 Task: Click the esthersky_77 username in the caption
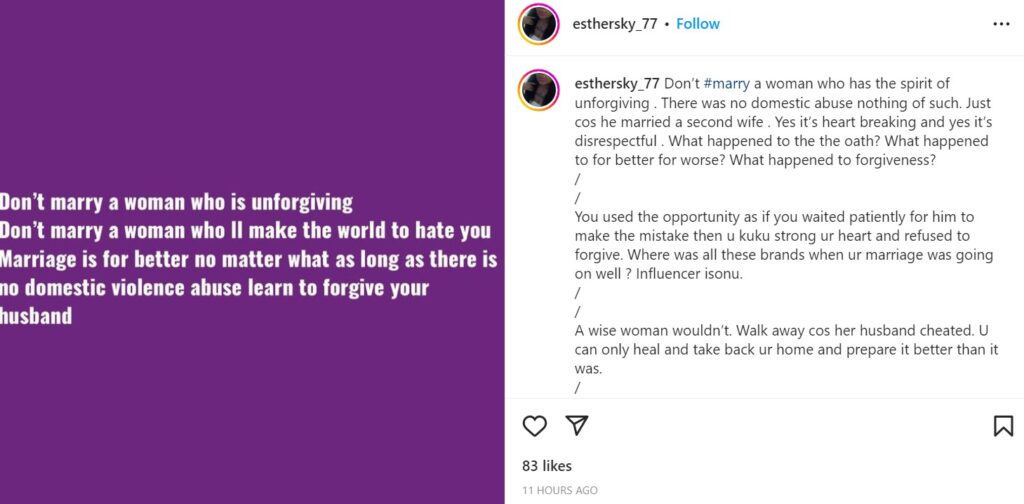[x=617, y=83]
